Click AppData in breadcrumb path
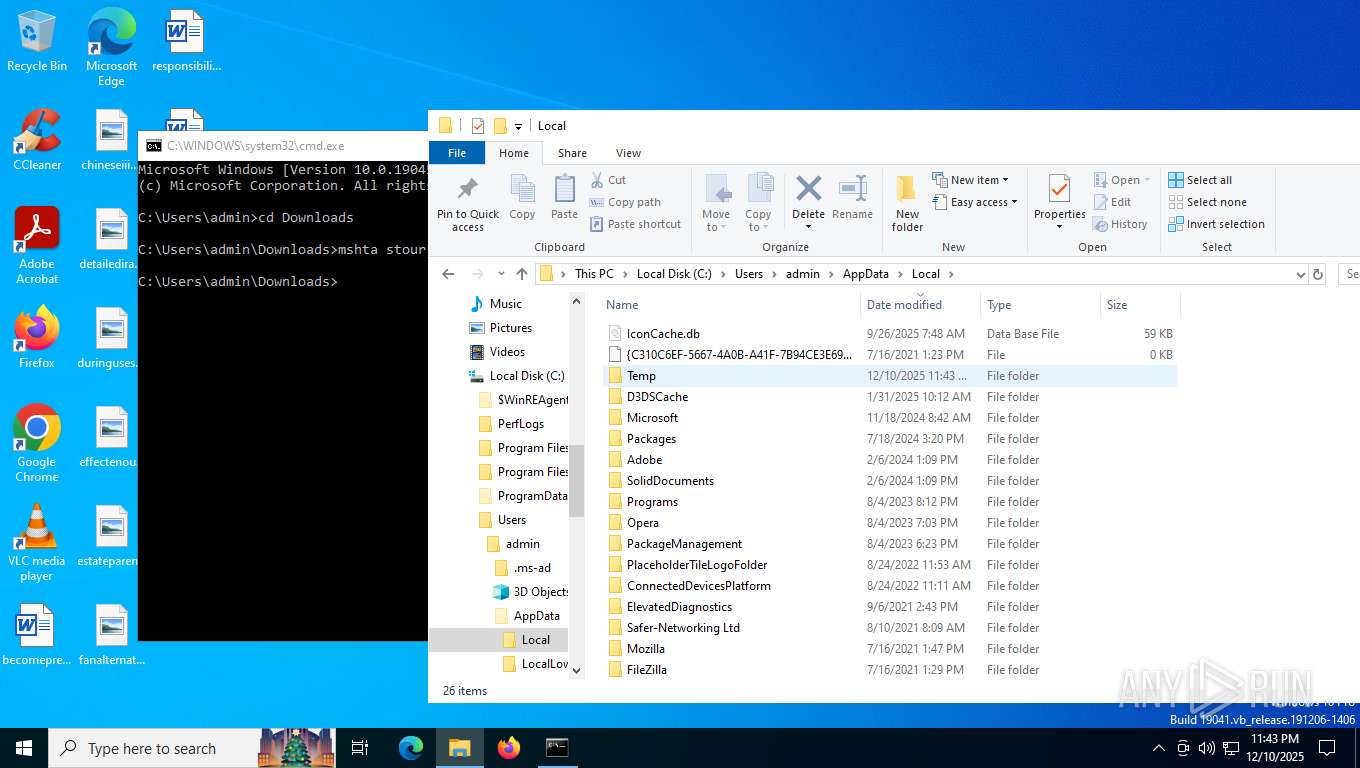Viewport: 1360px width, 768px height. (866, 274)
